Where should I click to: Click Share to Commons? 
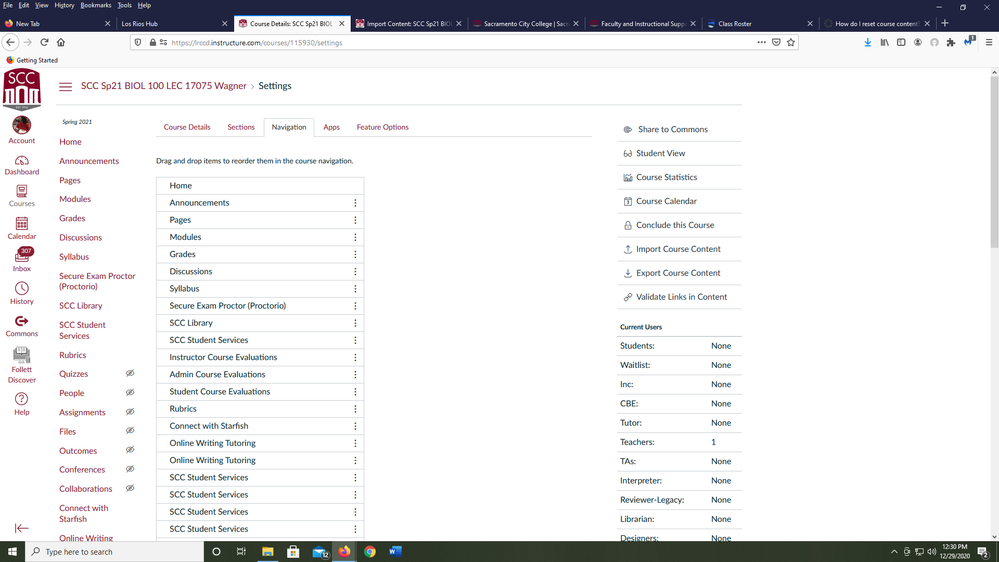click(672, 129)
